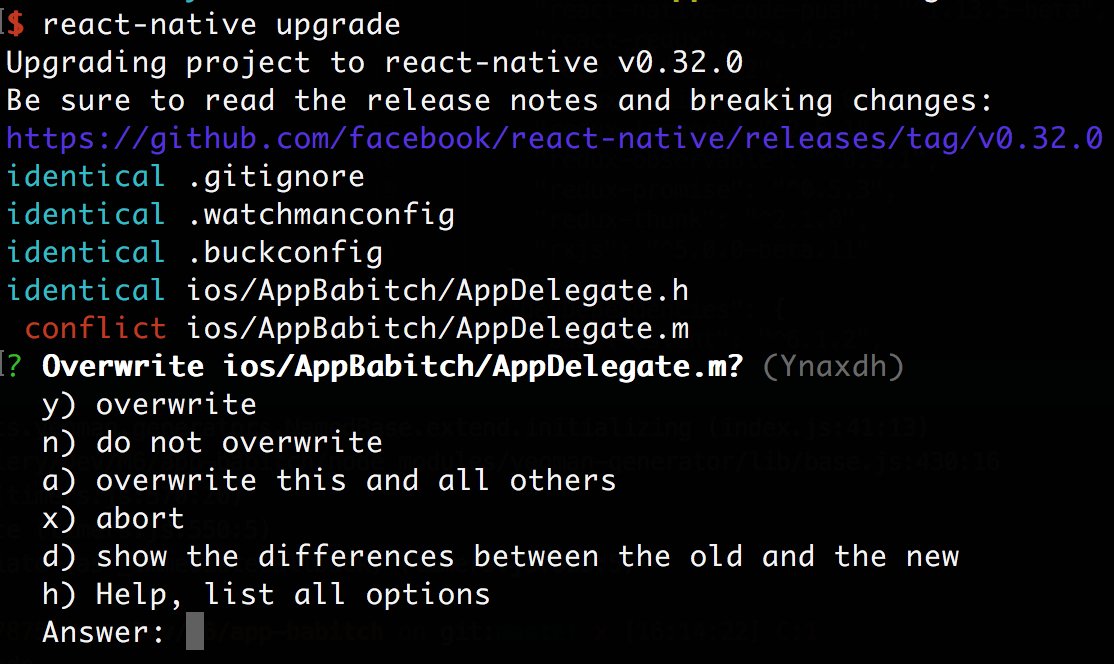The width and height of the screenshot is (1114, 664).
Task: Click the .gitignore file name
Action: [276, 177]
